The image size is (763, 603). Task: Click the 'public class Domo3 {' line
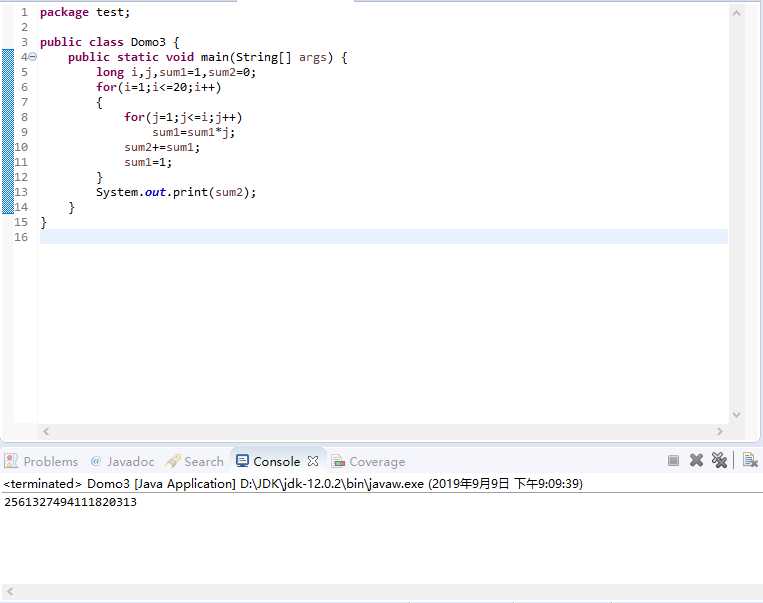click(x=109, y=42)
